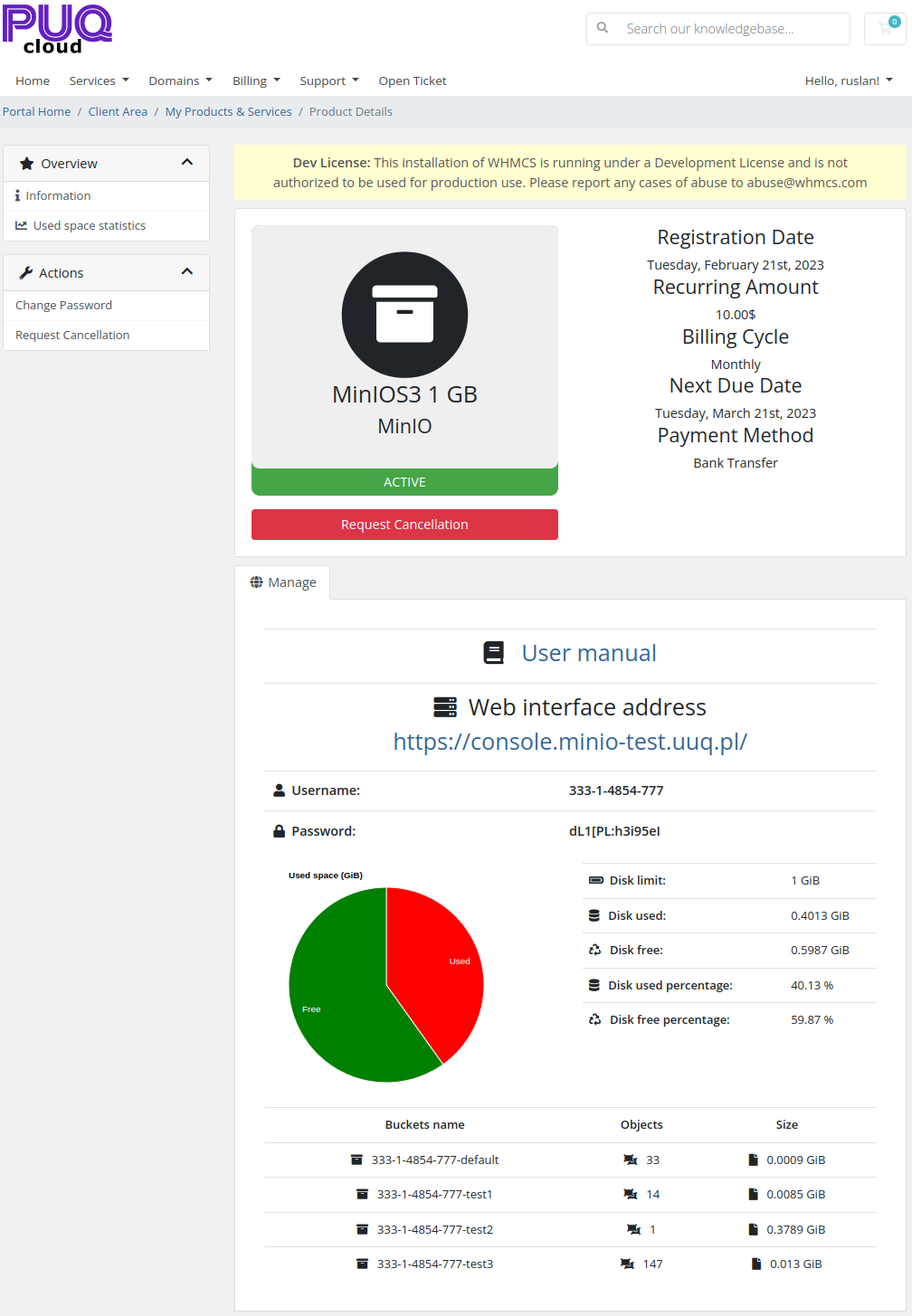The image size is (912, 1316).
Task: Go to My Products & Services breadcrumb
Action: [x=228, y=112]
